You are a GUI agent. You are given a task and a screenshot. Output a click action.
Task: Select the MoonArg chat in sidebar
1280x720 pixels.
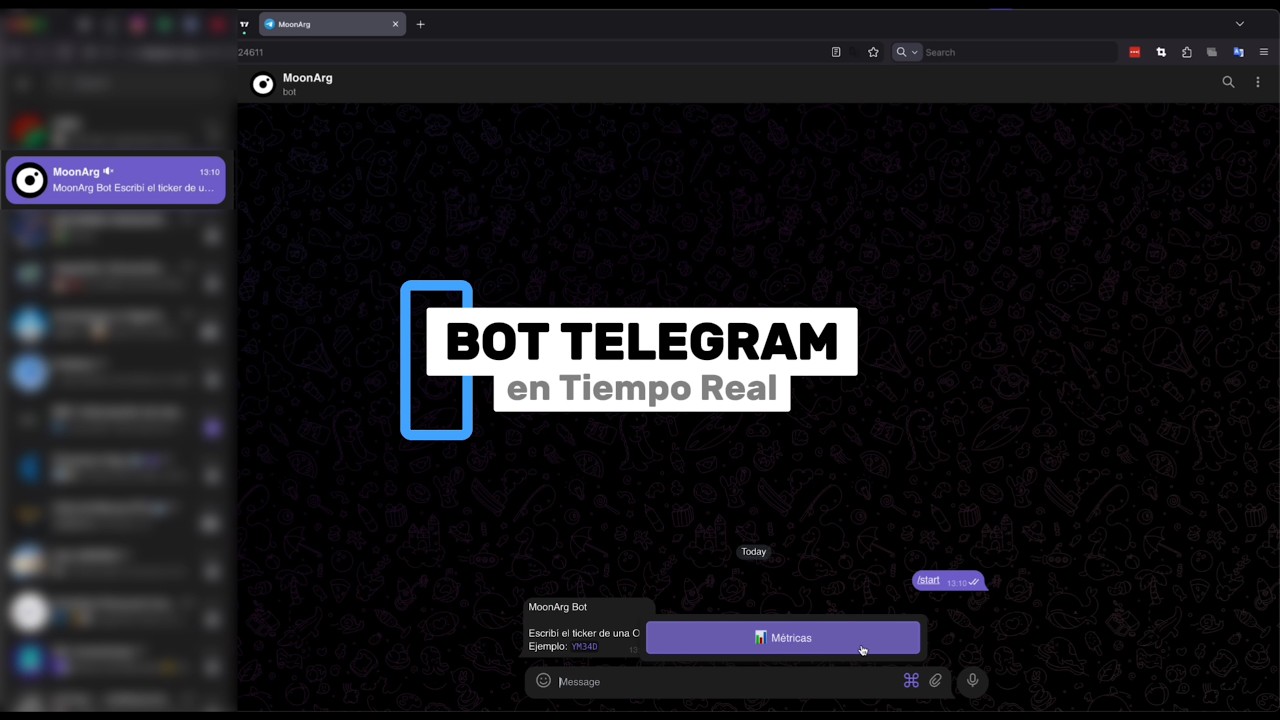[116, 180]
